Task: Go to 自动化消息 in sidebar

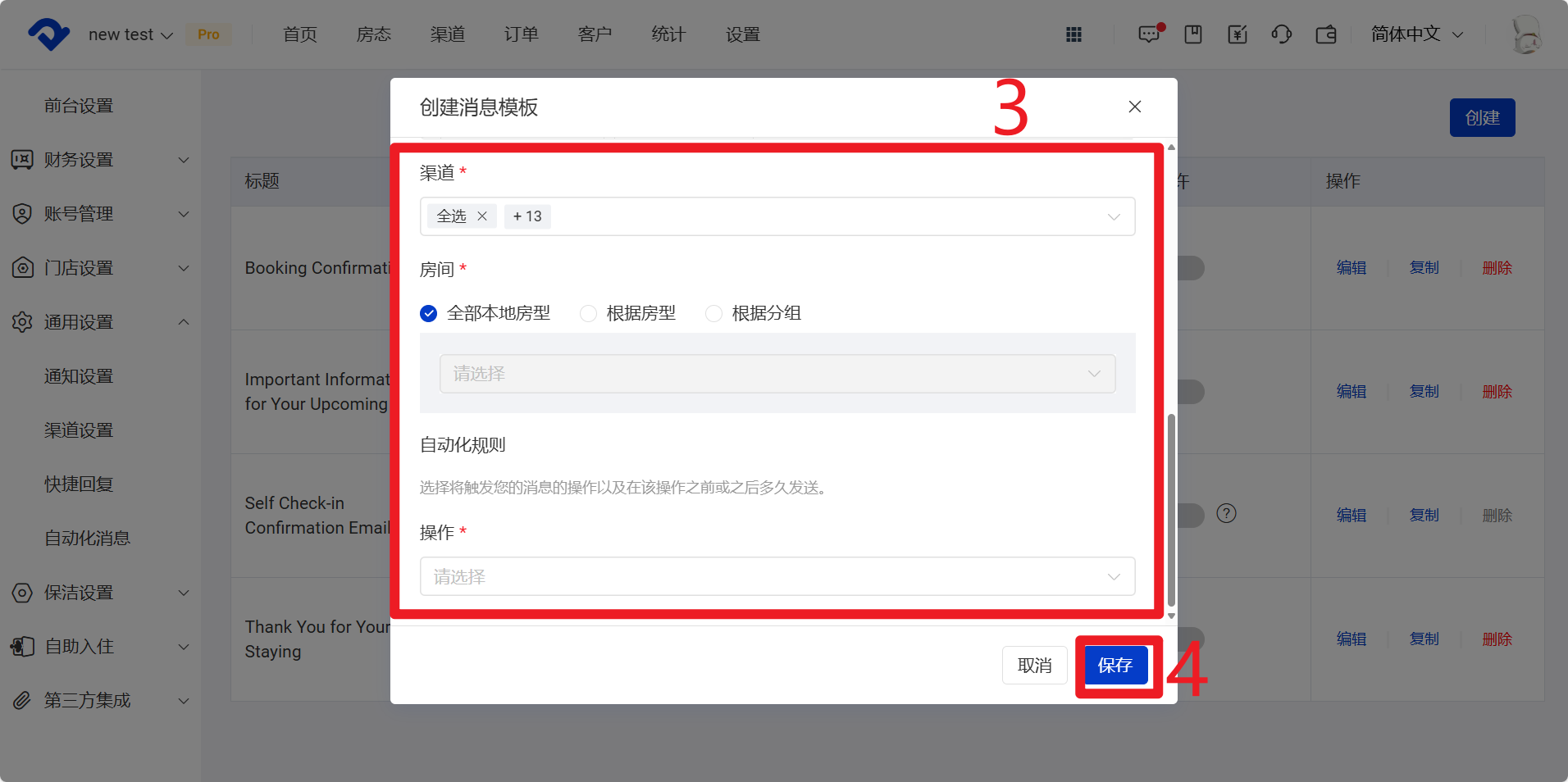Action: point(87,539)
